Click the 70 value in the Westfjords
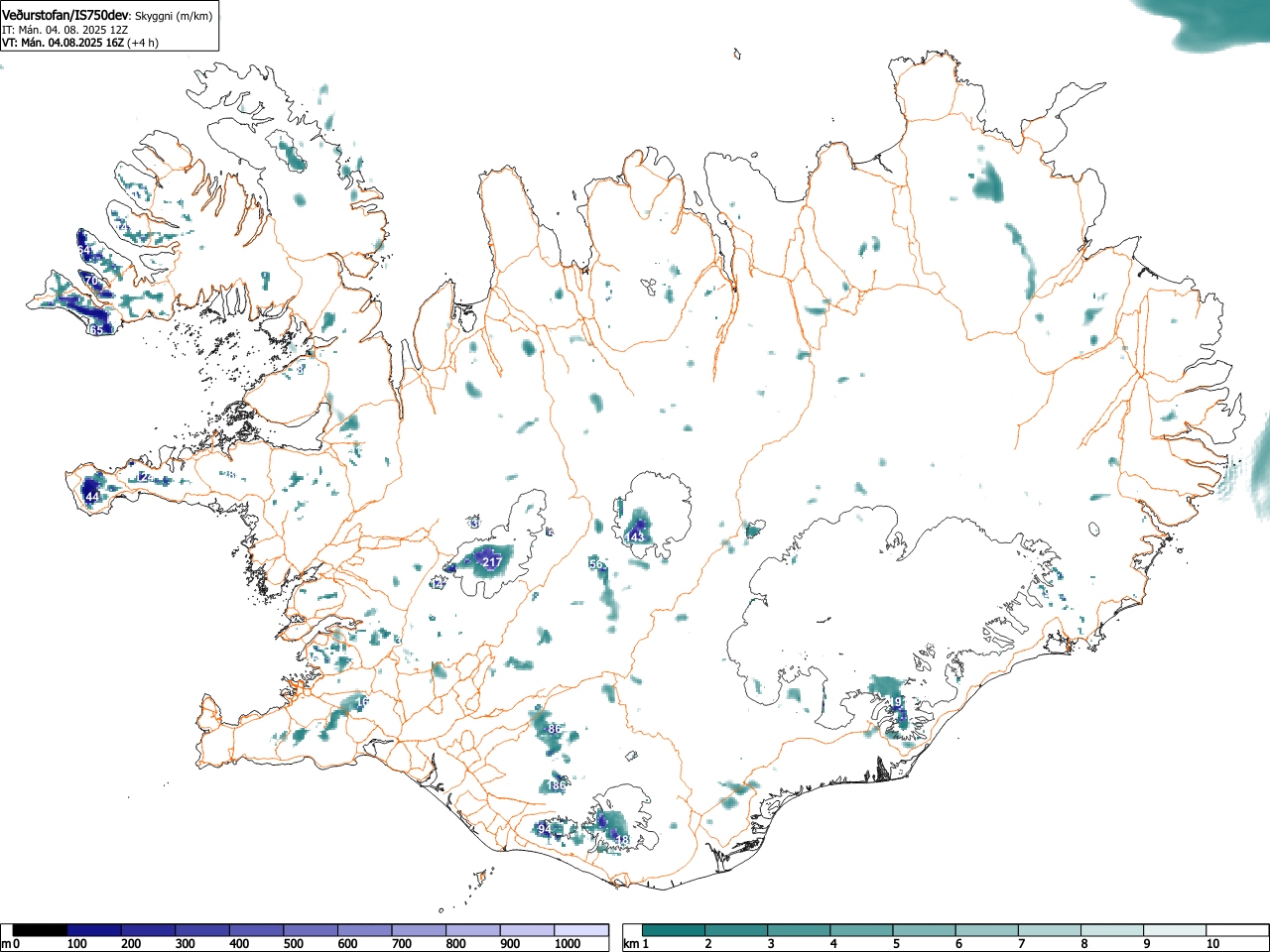The width and height of the screenshot is (1270, 952). [x=92, y=282]
